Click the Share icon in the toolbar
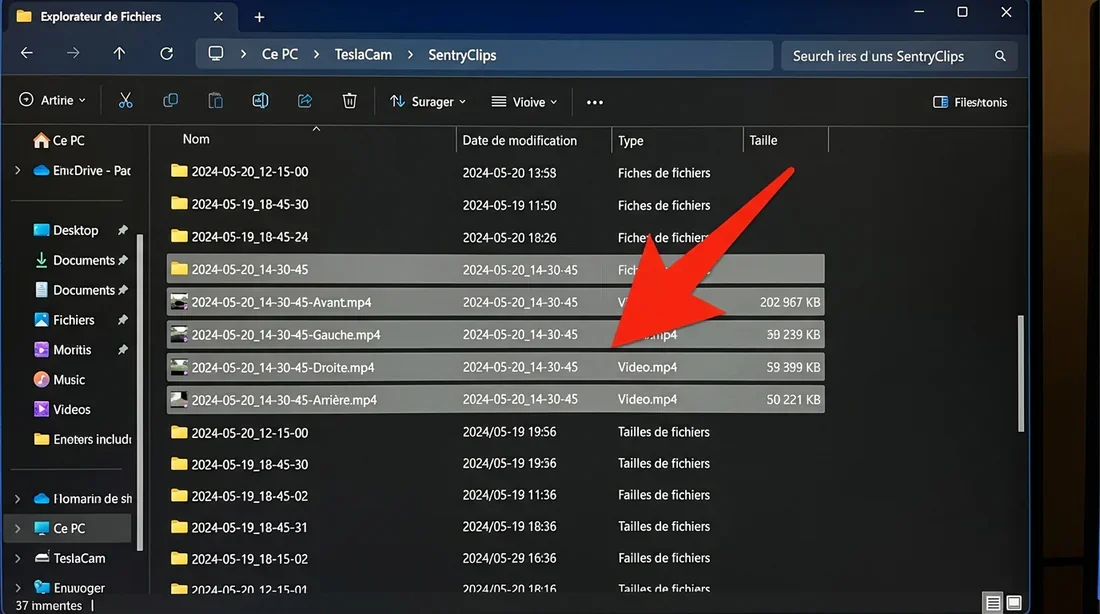The width and height of the screenshot is (1100, 614). 305,100
